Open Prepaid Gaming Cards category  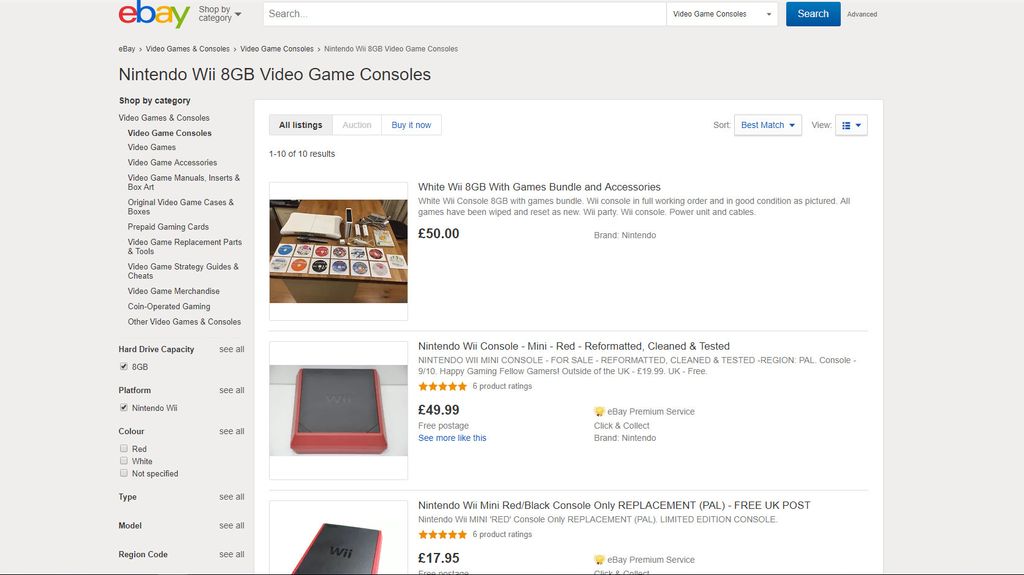[x=168, y=227]
